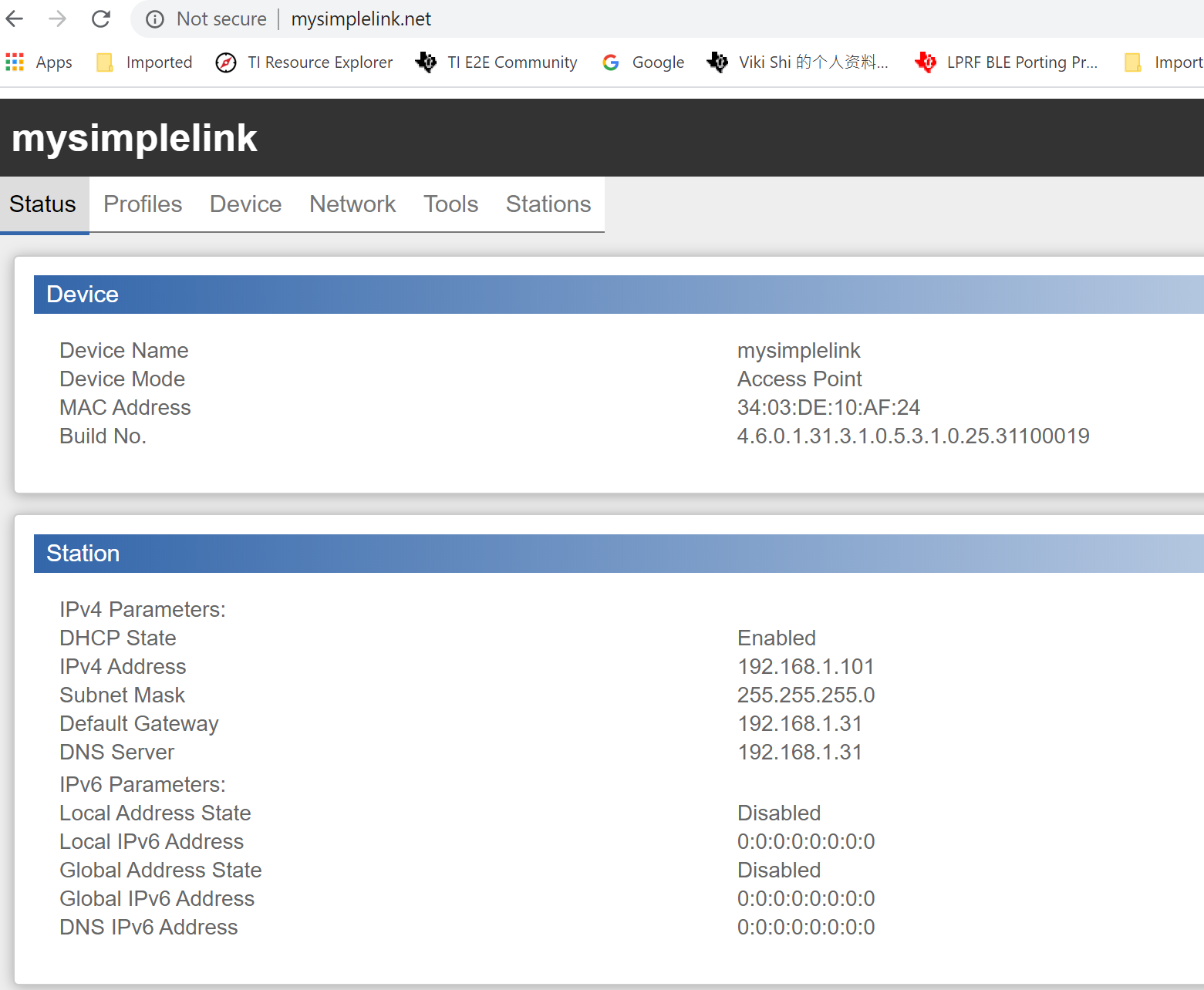Click IPv4 address 192.168.1.101
Viewport: 1204px width, 990px height.
point(806,667)
